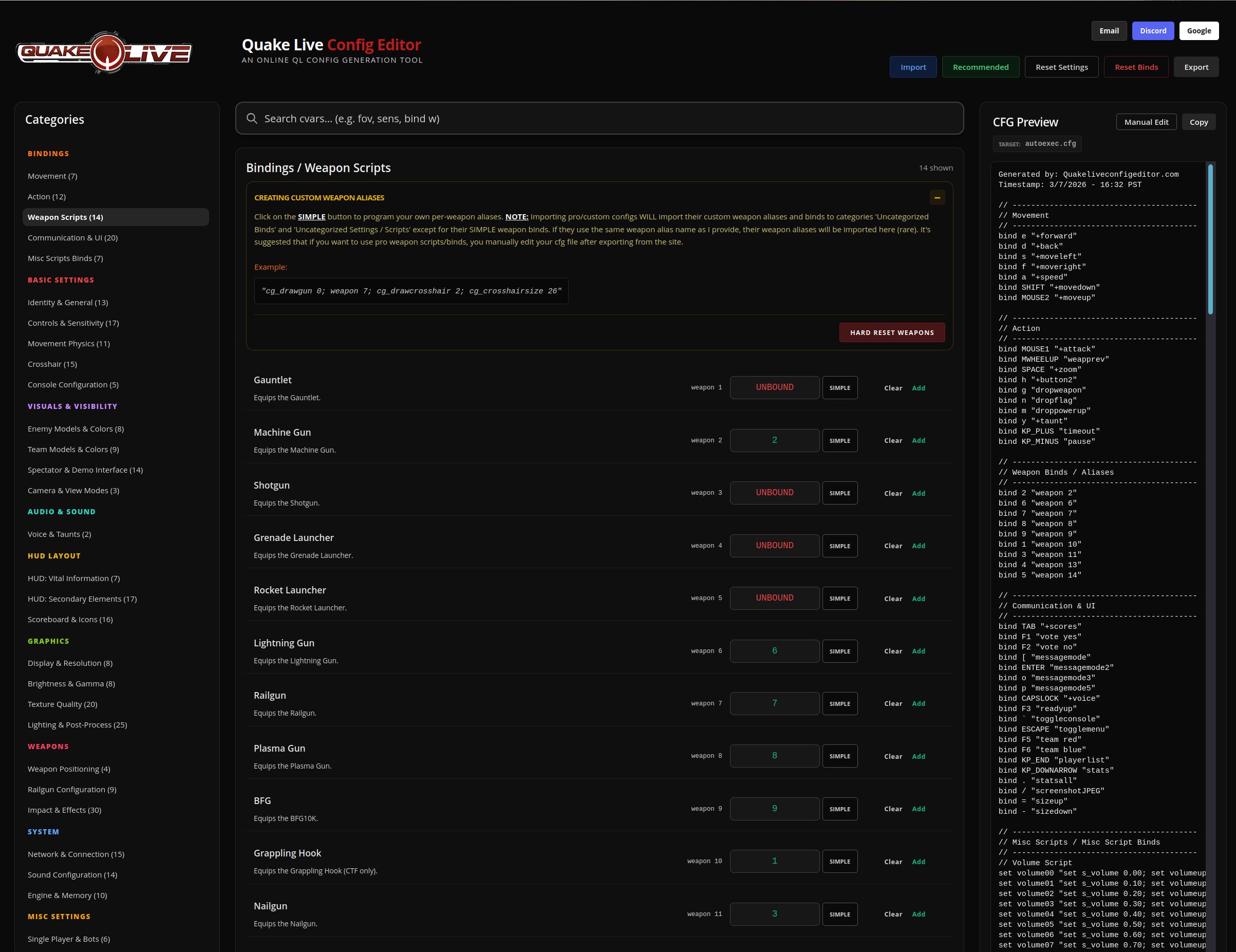Add another bind for Lightning Gun
1236x952 pixels.
tap(918, 651)
